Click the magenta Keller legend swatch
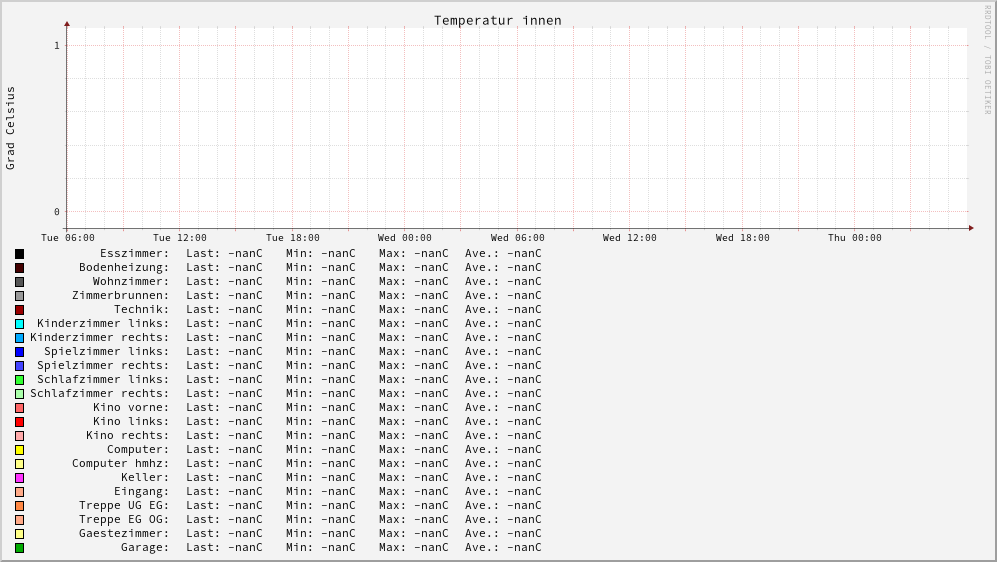 (x=19, y=478)
